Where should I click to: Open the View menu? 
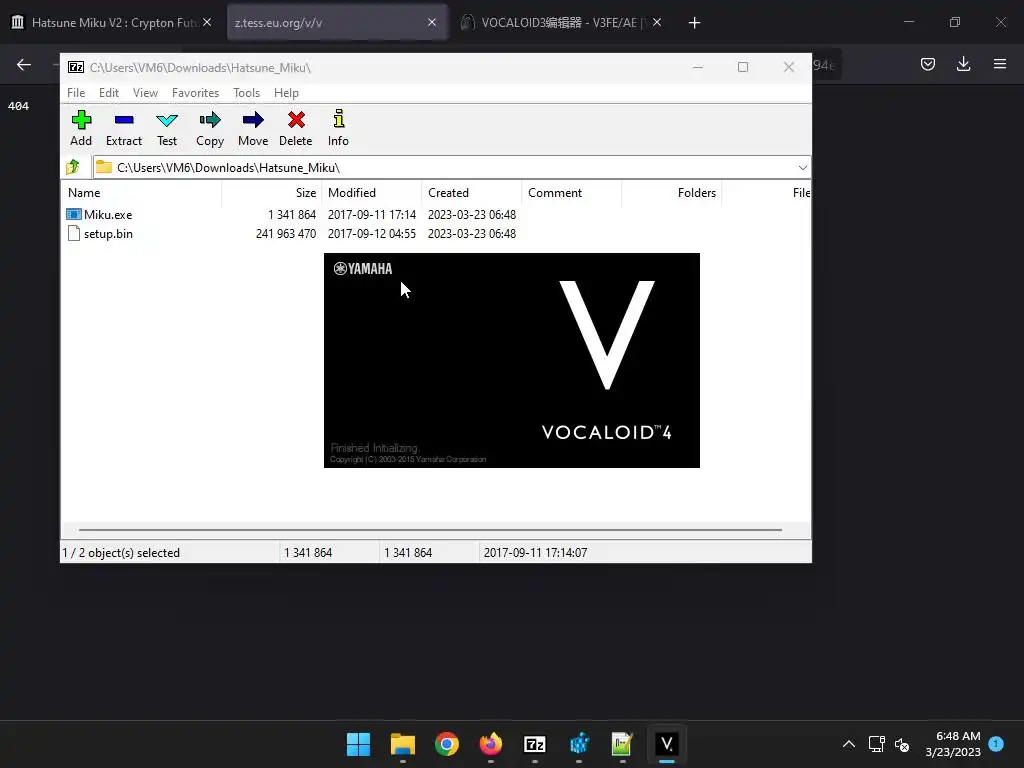(x=146, y=93)
